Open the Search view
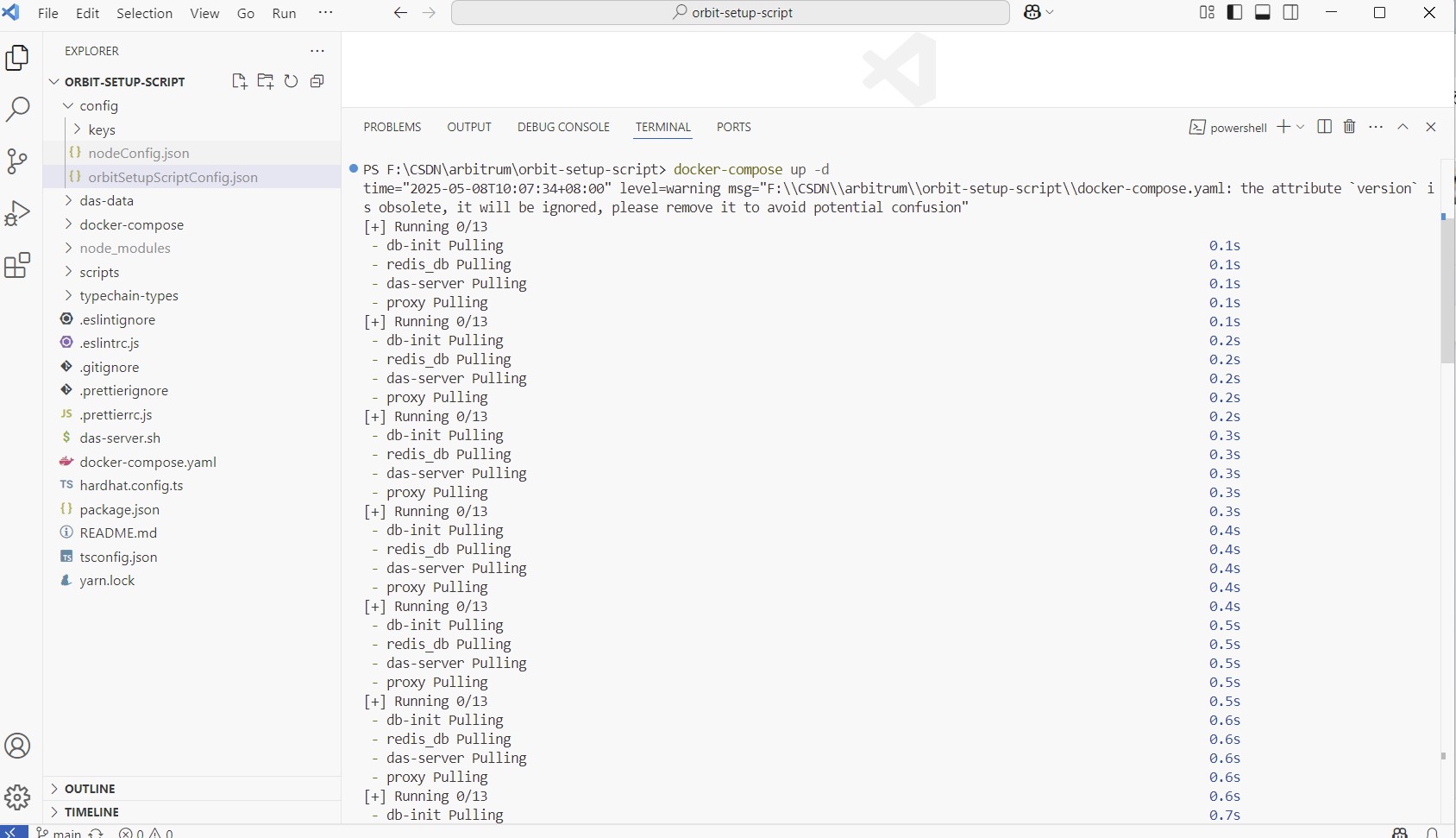Image resolution: width=1456 pixels, height=838 pixels. click(17, 110)
